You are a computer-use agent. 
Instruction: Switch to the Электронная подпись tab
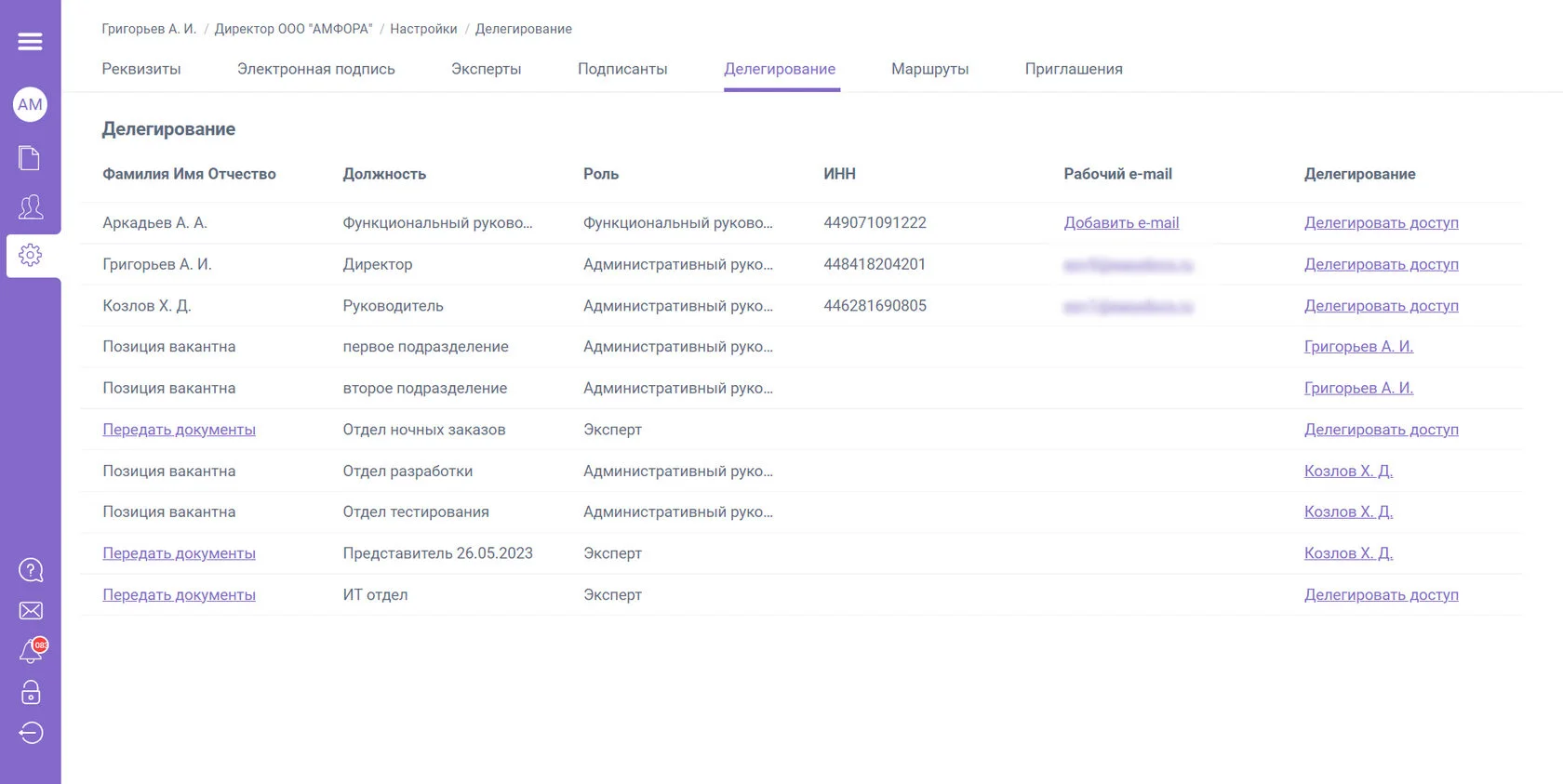(315, 69)
